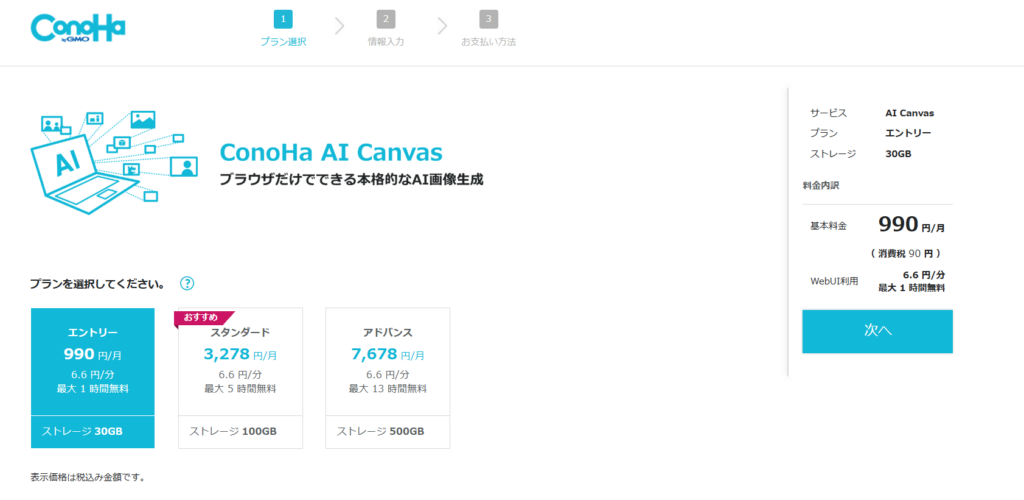Select the スタンダード 3,278円/月 plan card

[x=240, y=378]
